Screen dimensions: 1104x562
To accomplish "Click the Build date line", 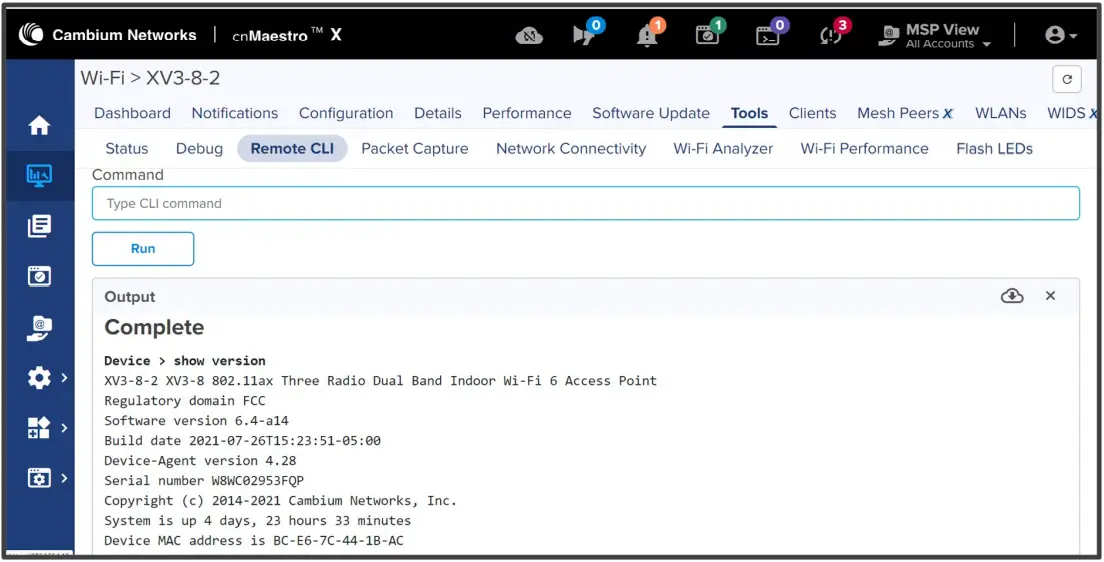I will [x=243, y=441].
